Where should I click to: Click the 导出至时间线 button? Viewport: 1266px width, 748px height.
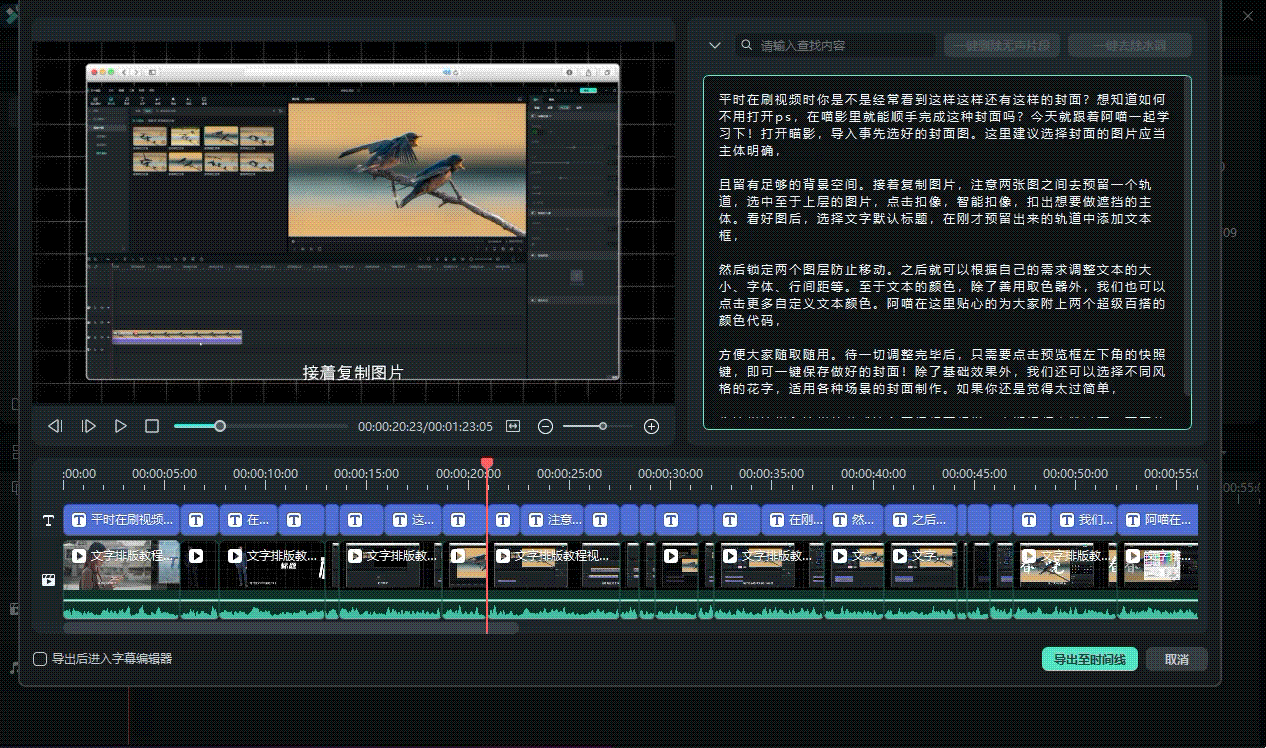pyautogui.click(x=1089, y=659)
